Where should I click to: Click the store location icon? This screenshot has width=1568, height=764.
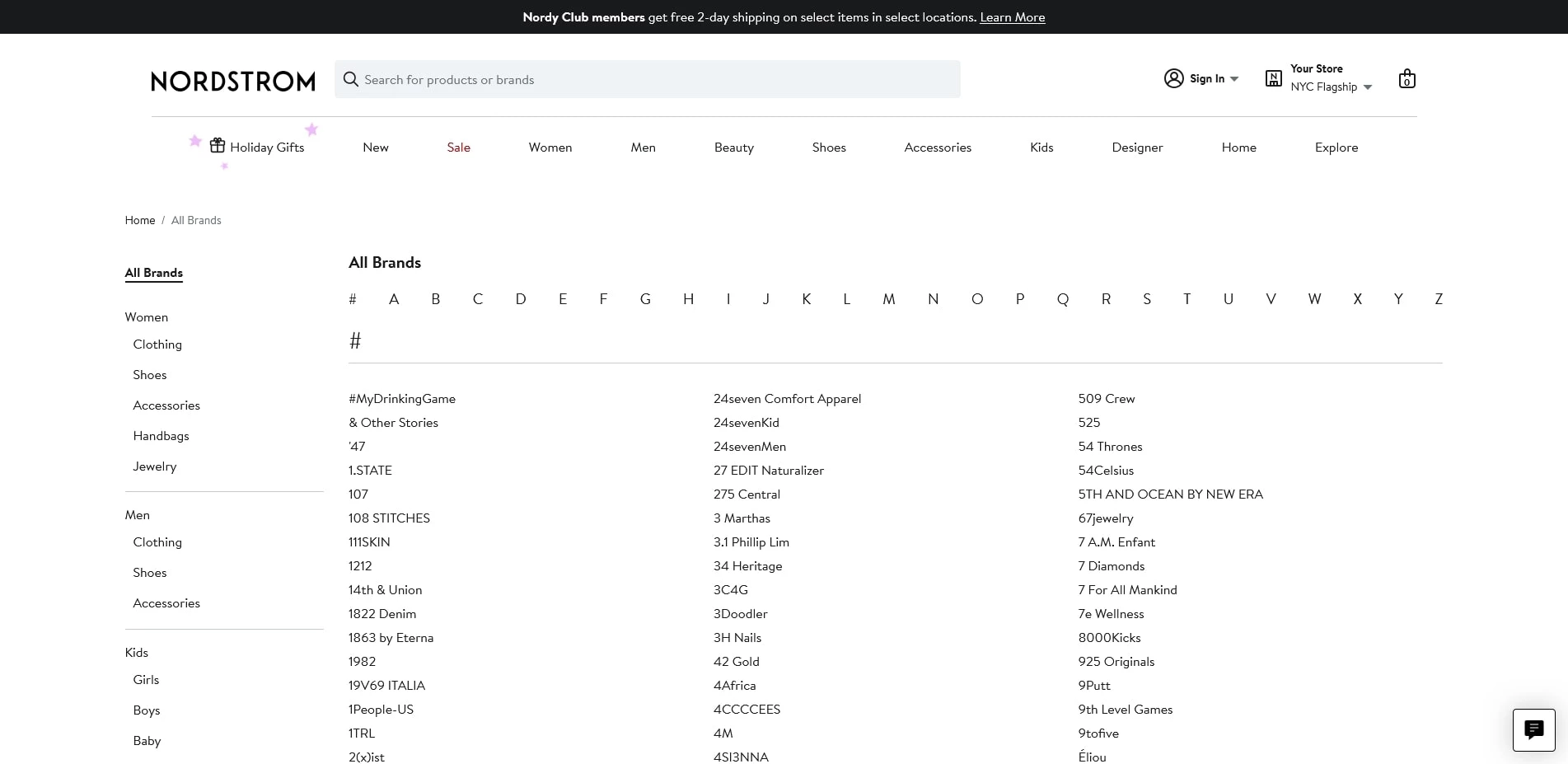click(1273, 78)
